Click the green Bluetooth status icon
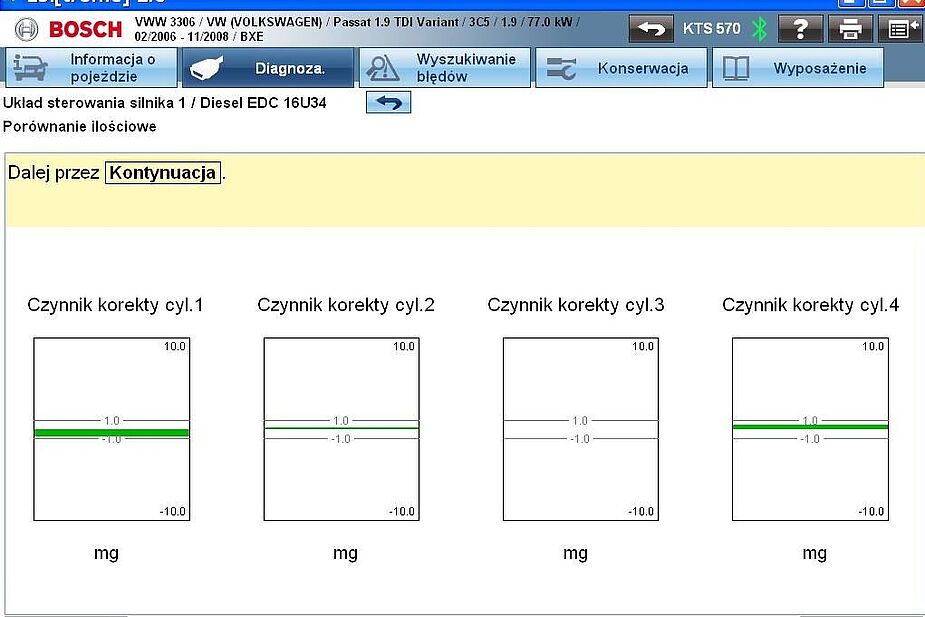Image resolution: width=925 pixels, height=617 pixels. tap(759, 28)
